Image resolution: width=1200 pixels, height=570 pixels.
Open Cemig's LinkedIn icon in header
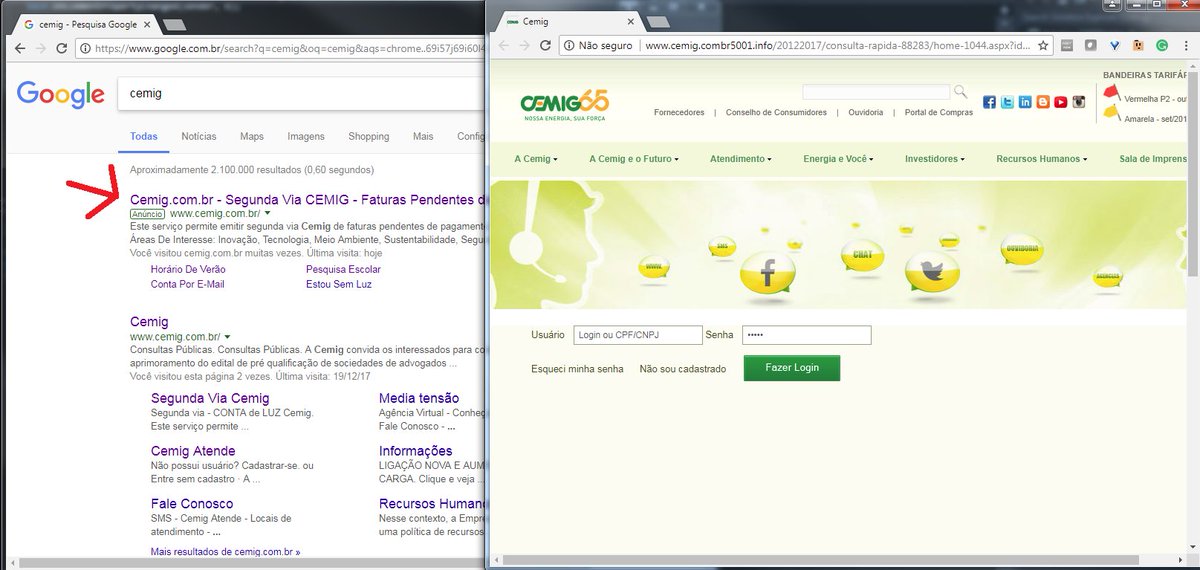pyautogui.click(x=1025, y=102)
